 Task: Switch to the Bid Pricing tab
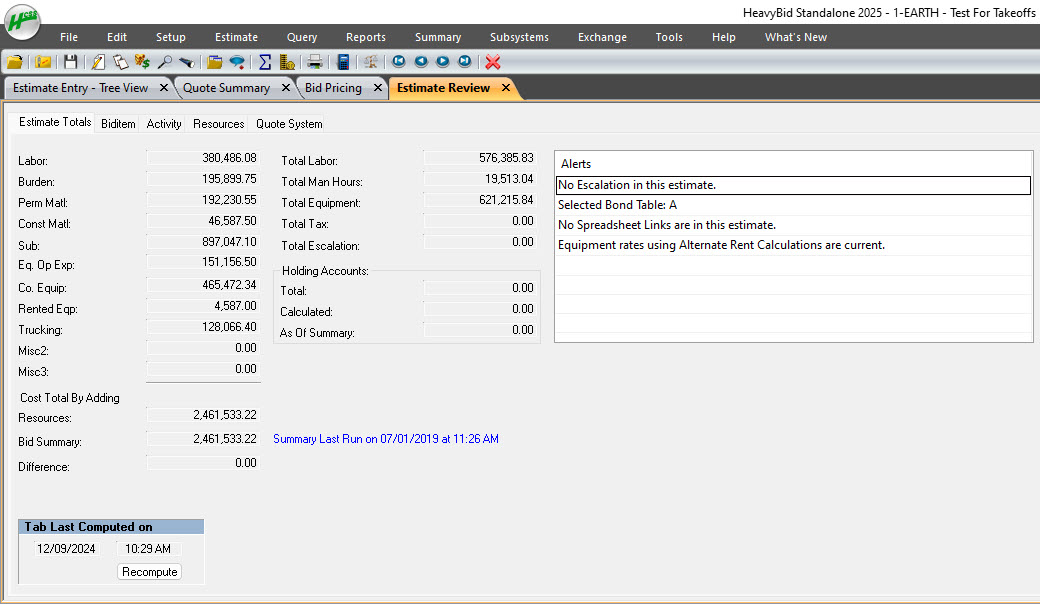(333, 88)
